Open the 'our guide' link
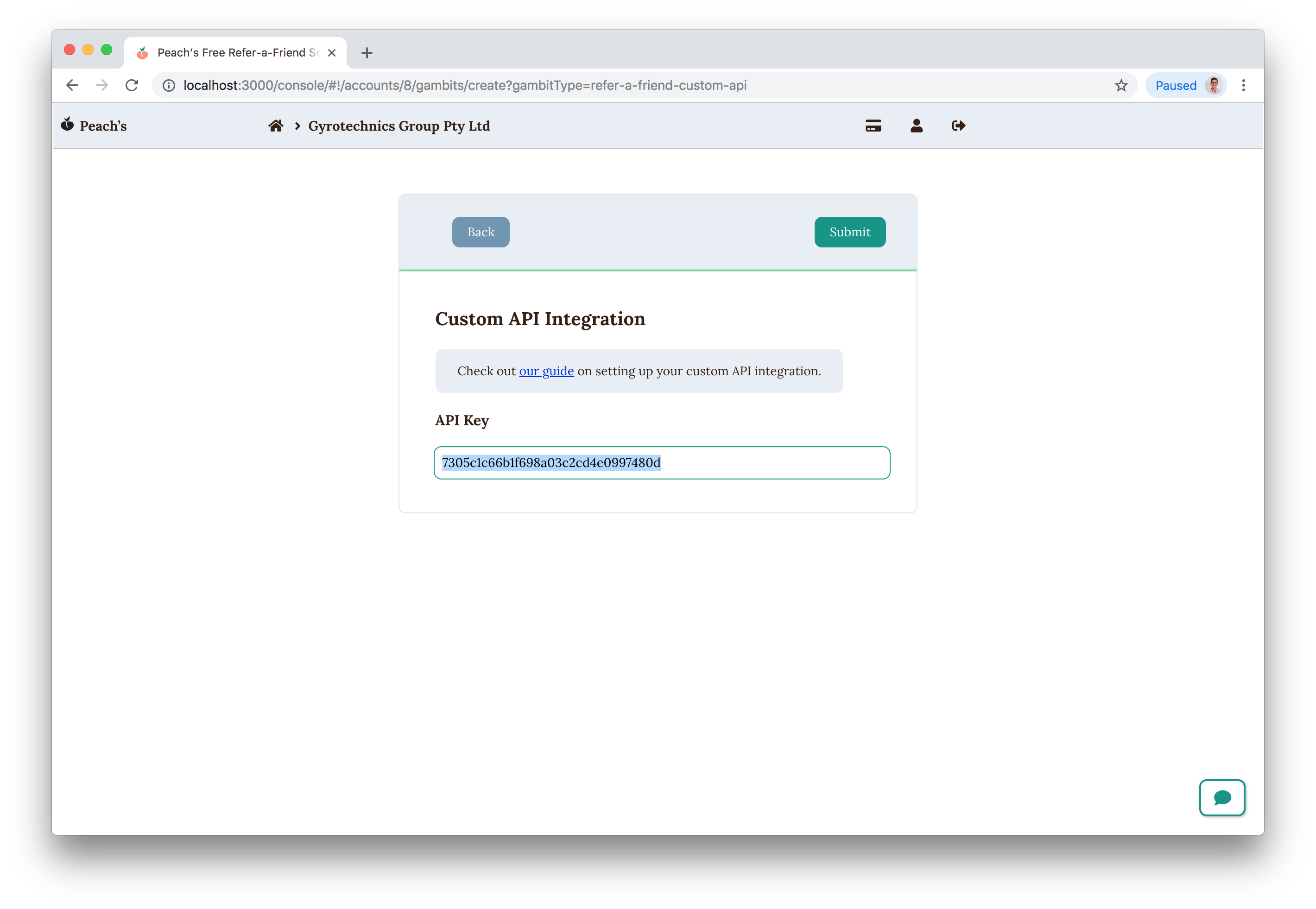Viewport: 1316px width, 909px height. click(546, 371)
